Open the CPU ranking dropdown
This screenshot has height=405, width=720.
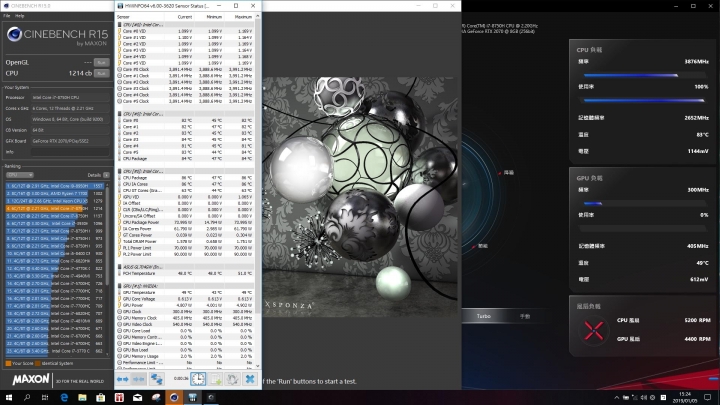(20, 174)
